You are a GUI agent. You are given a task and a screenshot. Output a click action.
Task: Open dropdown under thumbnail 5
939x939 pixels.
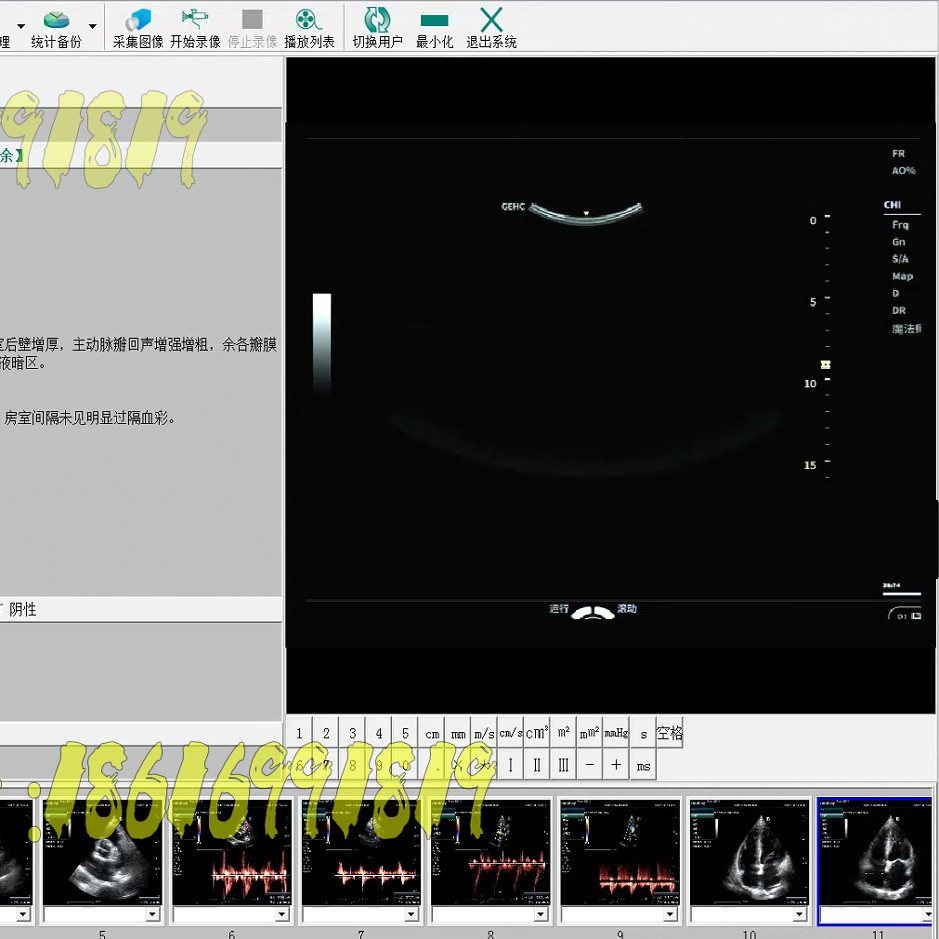pos(153,914)
